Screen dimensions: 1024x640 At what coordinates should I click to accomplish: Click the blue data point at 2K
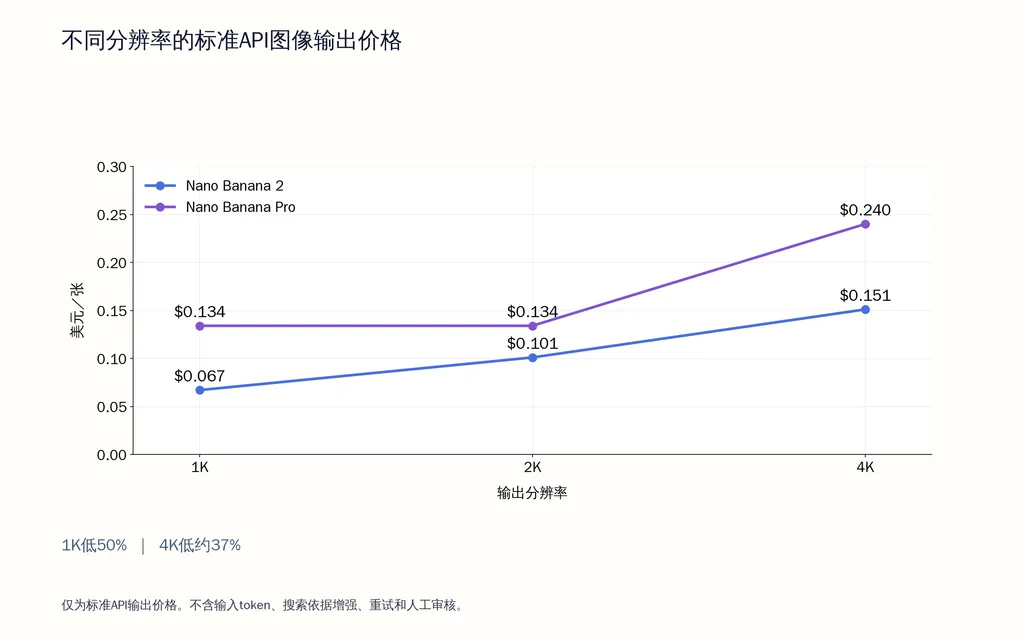coord(532,357)
